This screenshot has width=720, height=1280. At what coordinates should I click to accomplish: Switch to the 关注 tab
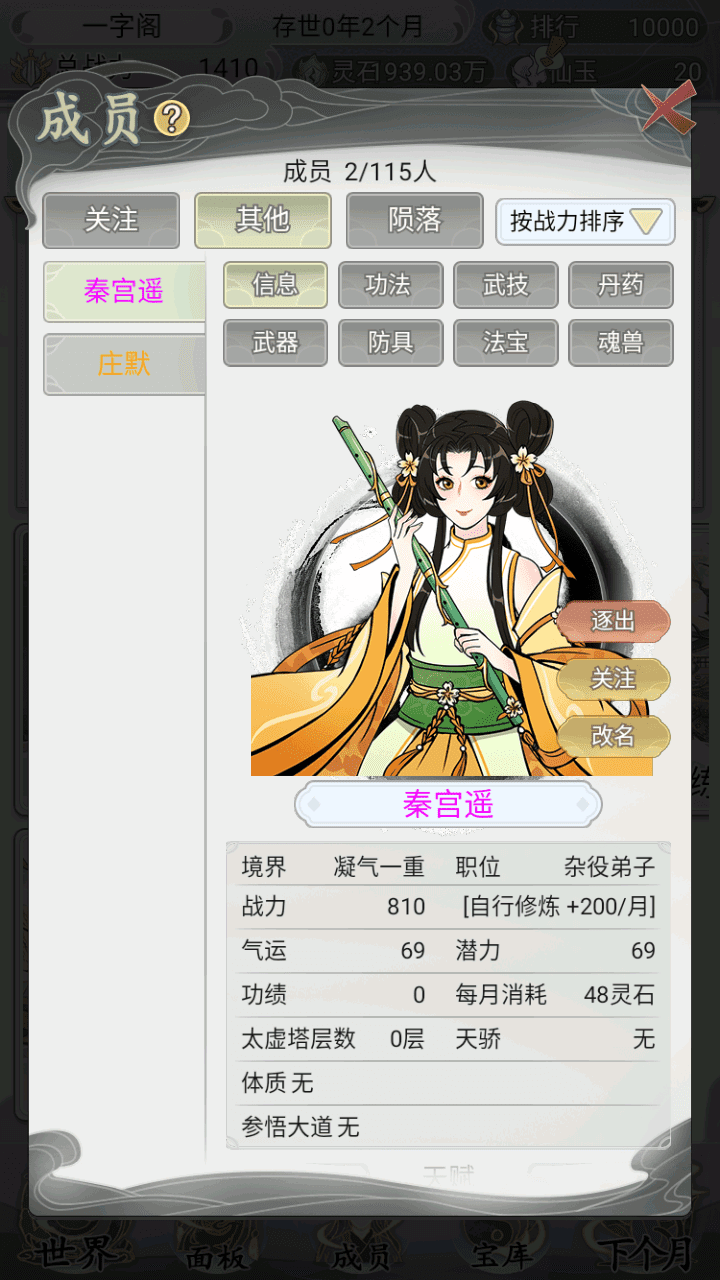tap(111, 220)
